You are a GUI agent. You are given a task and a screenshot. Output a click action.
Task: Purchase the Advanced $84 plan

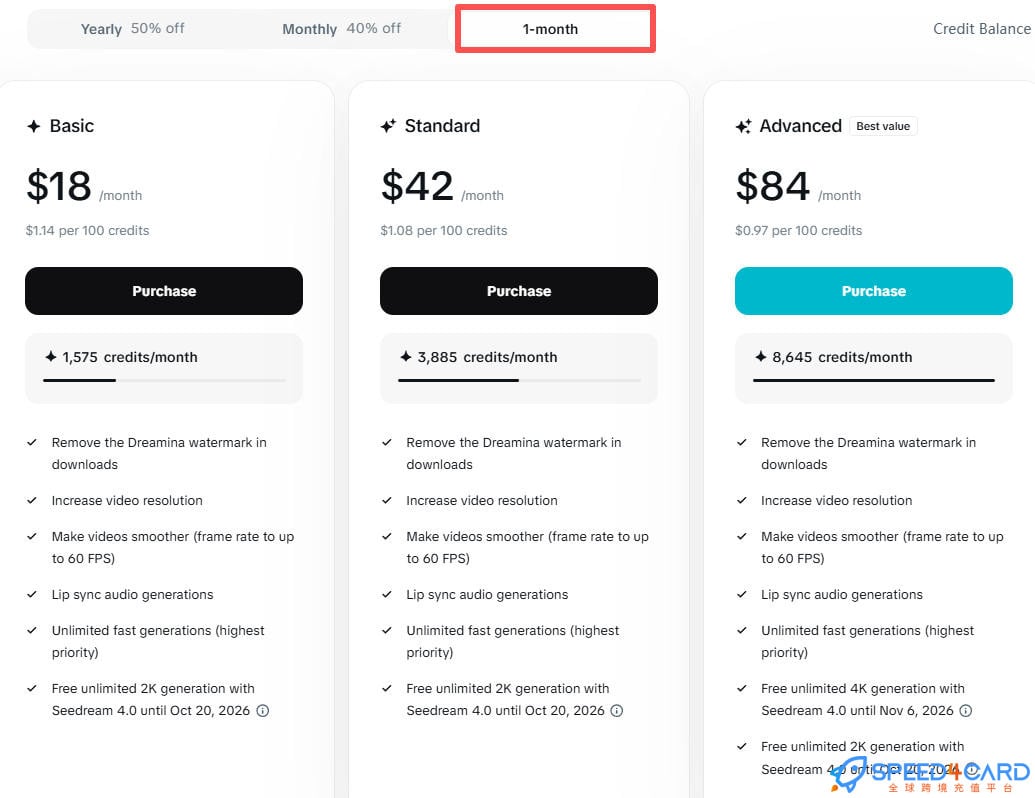(874, 291)
